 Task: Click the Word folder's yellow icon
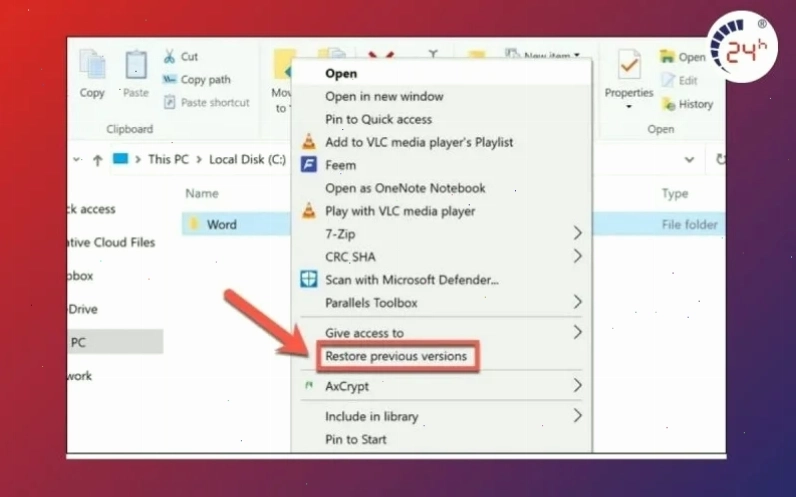(x=194, y=224)
